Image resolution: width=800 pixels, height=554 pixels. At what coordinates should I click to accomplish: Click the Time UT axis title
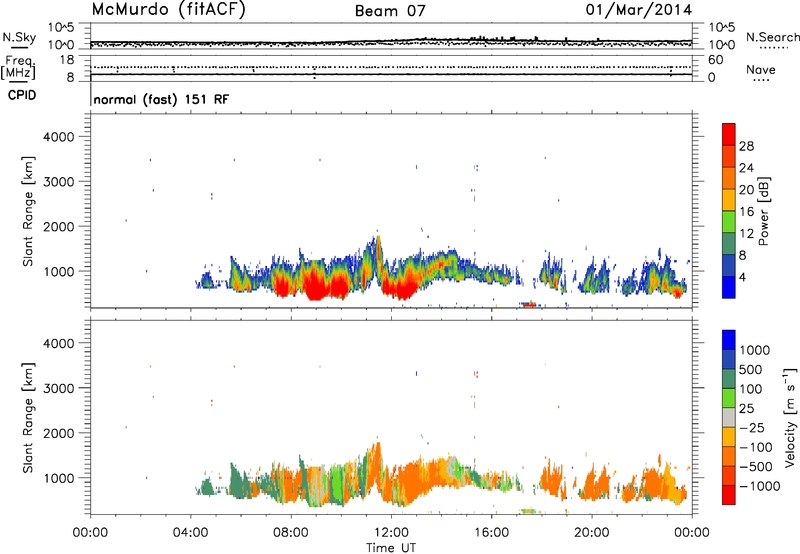tap(391, 548)
